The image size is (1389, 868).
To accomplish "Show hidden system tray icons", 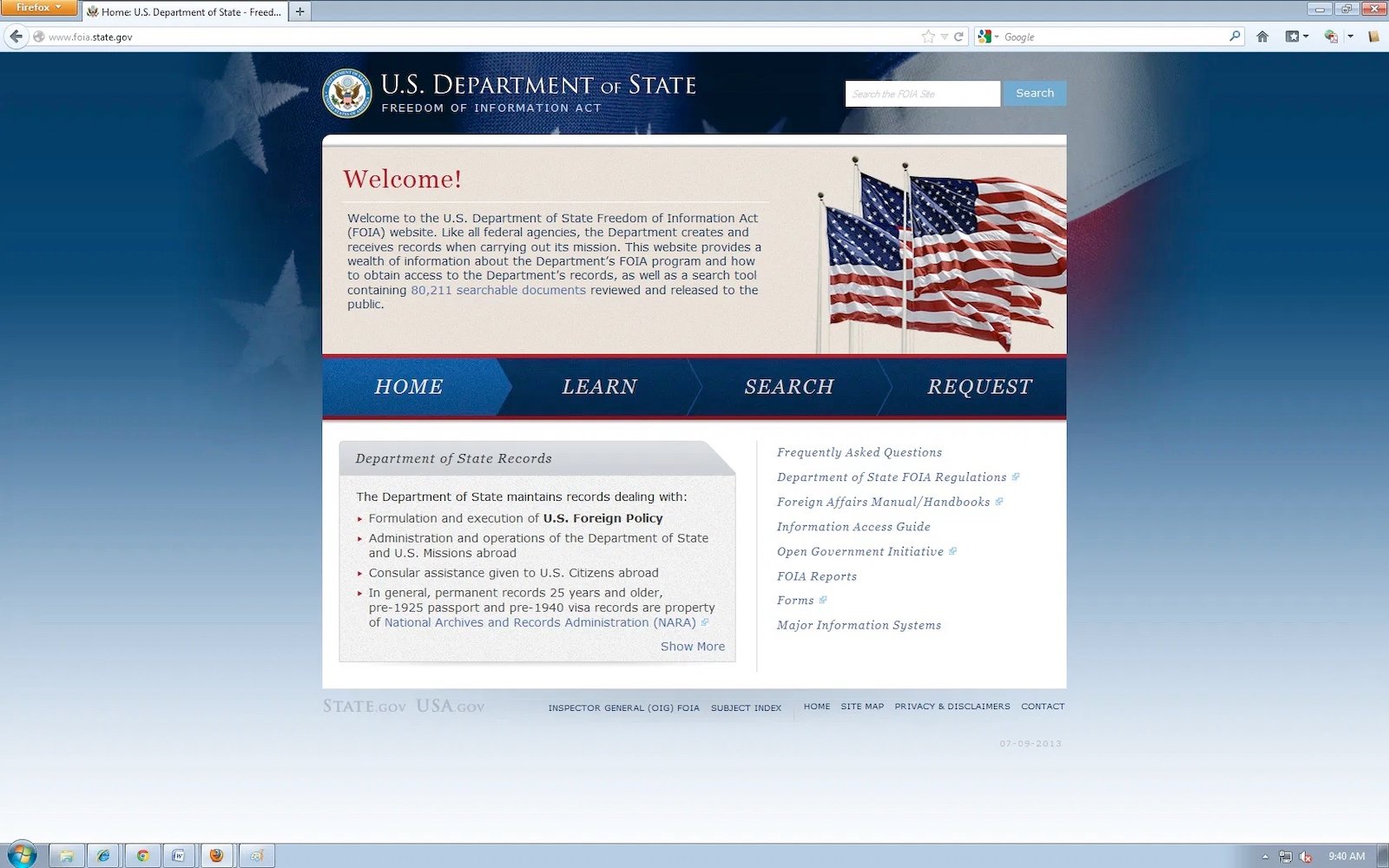I will (1265, 857).
